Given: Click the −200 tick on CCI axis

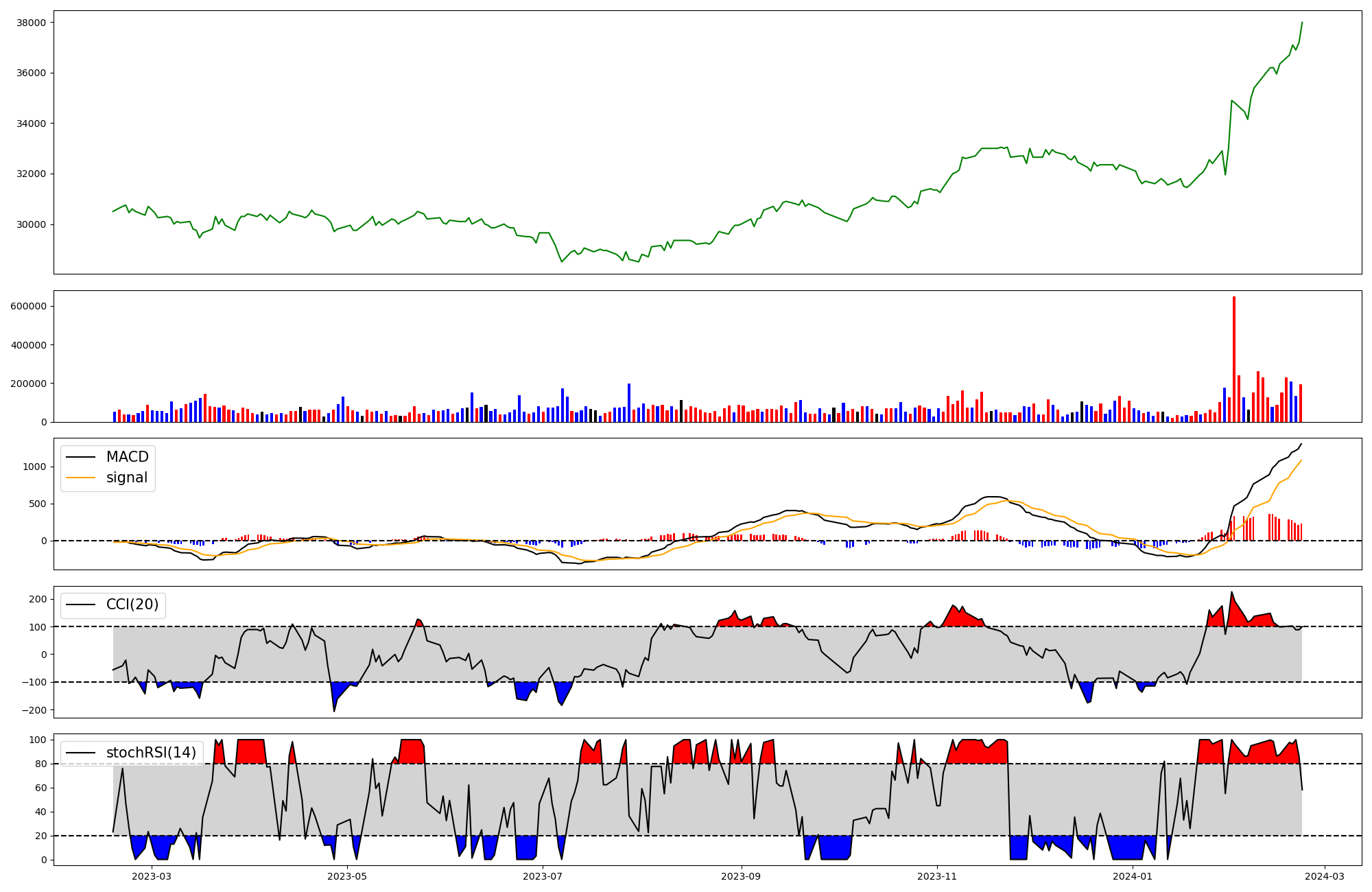Looking at the screenshot, I should pyautogui.click(x=34, y=710).
